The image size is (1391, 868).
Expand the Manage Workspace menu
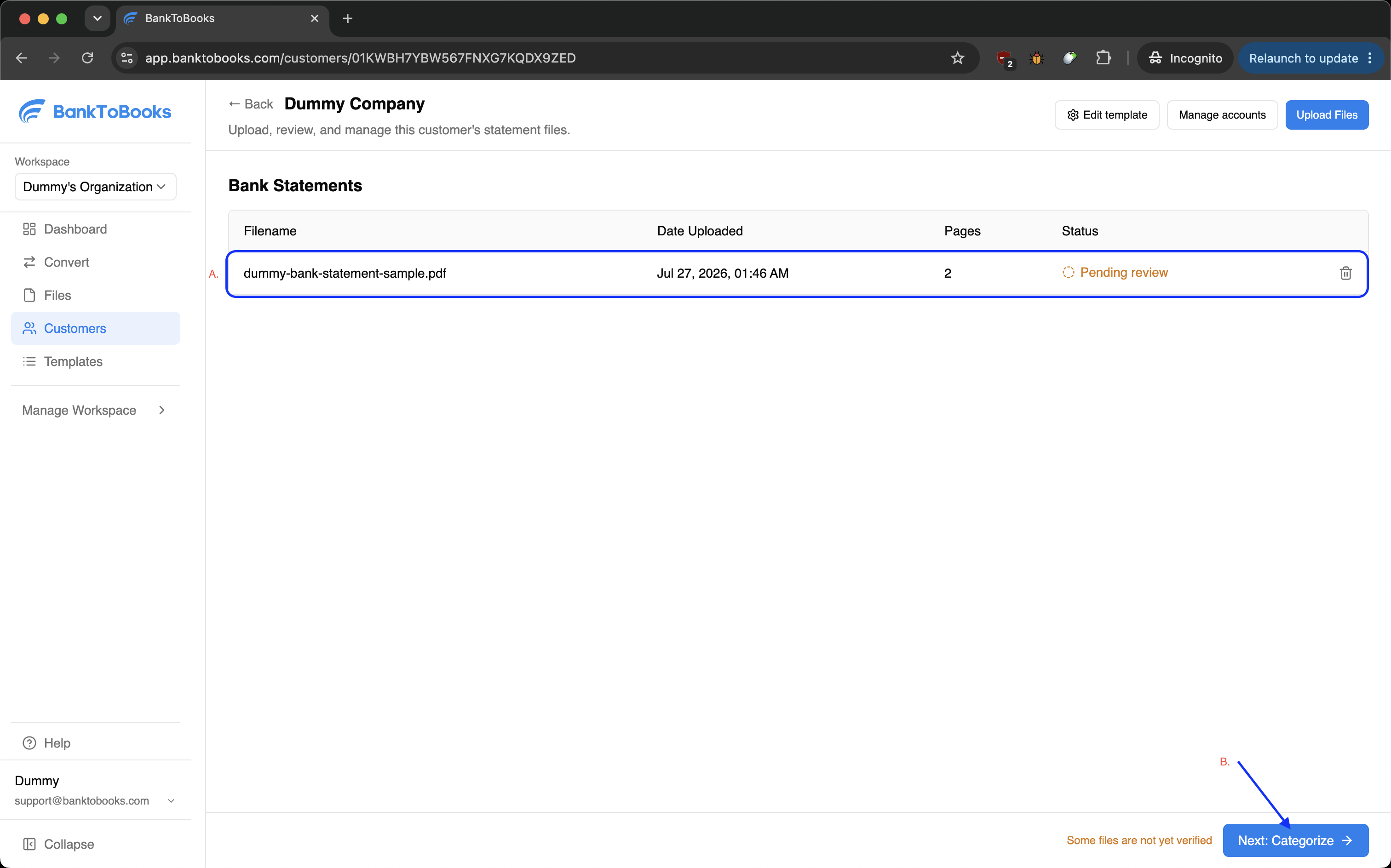click(95, 410)
